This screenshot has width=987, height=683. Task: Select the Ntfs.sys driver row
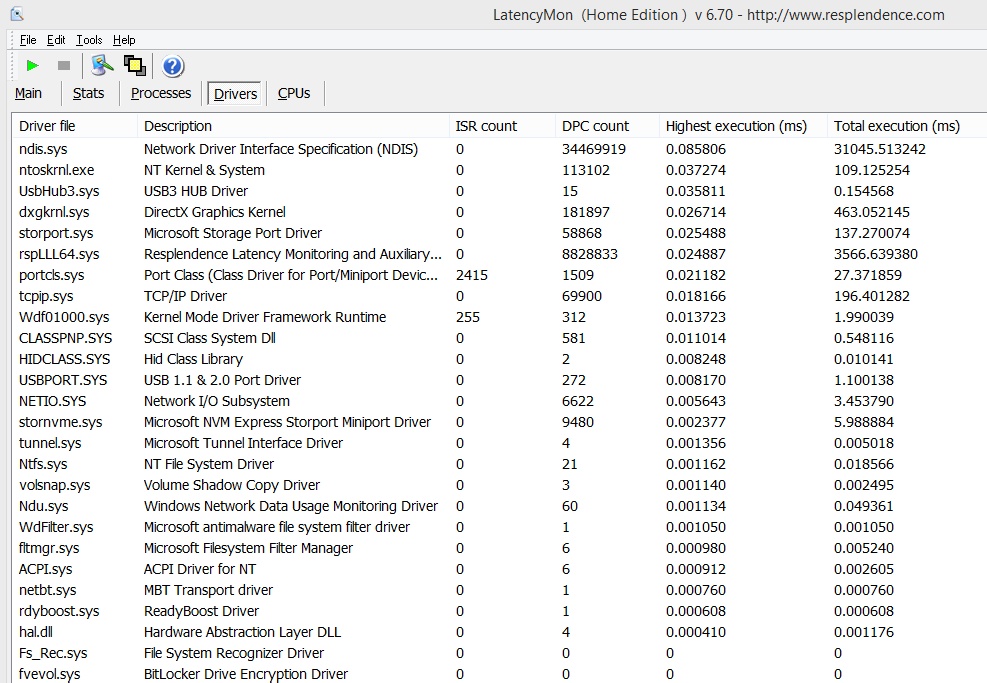click(x=499, y=464)
